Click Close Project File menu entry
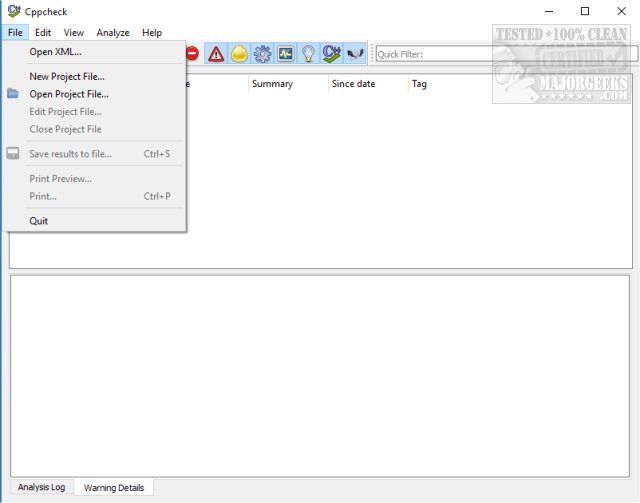This screenshot has width=640, height=503. tap(95, 129)
